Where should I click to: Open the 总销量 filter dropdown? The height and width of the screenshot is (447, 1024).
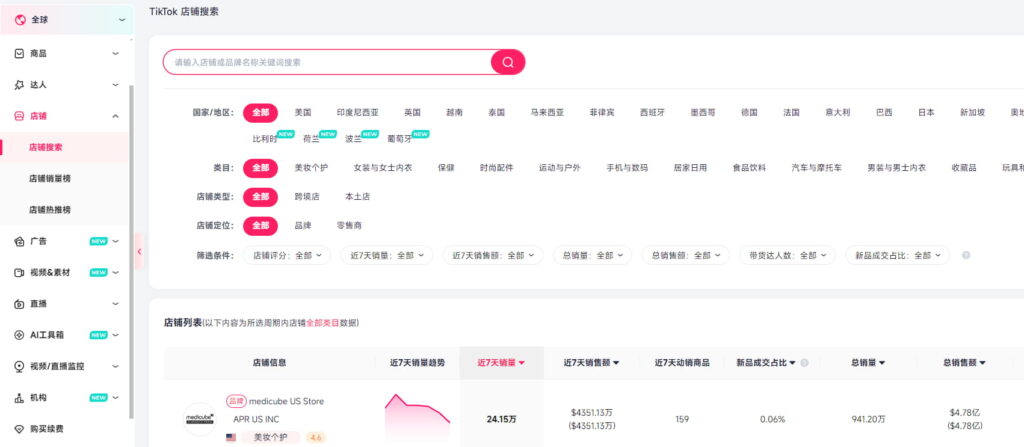coord(592,256)
